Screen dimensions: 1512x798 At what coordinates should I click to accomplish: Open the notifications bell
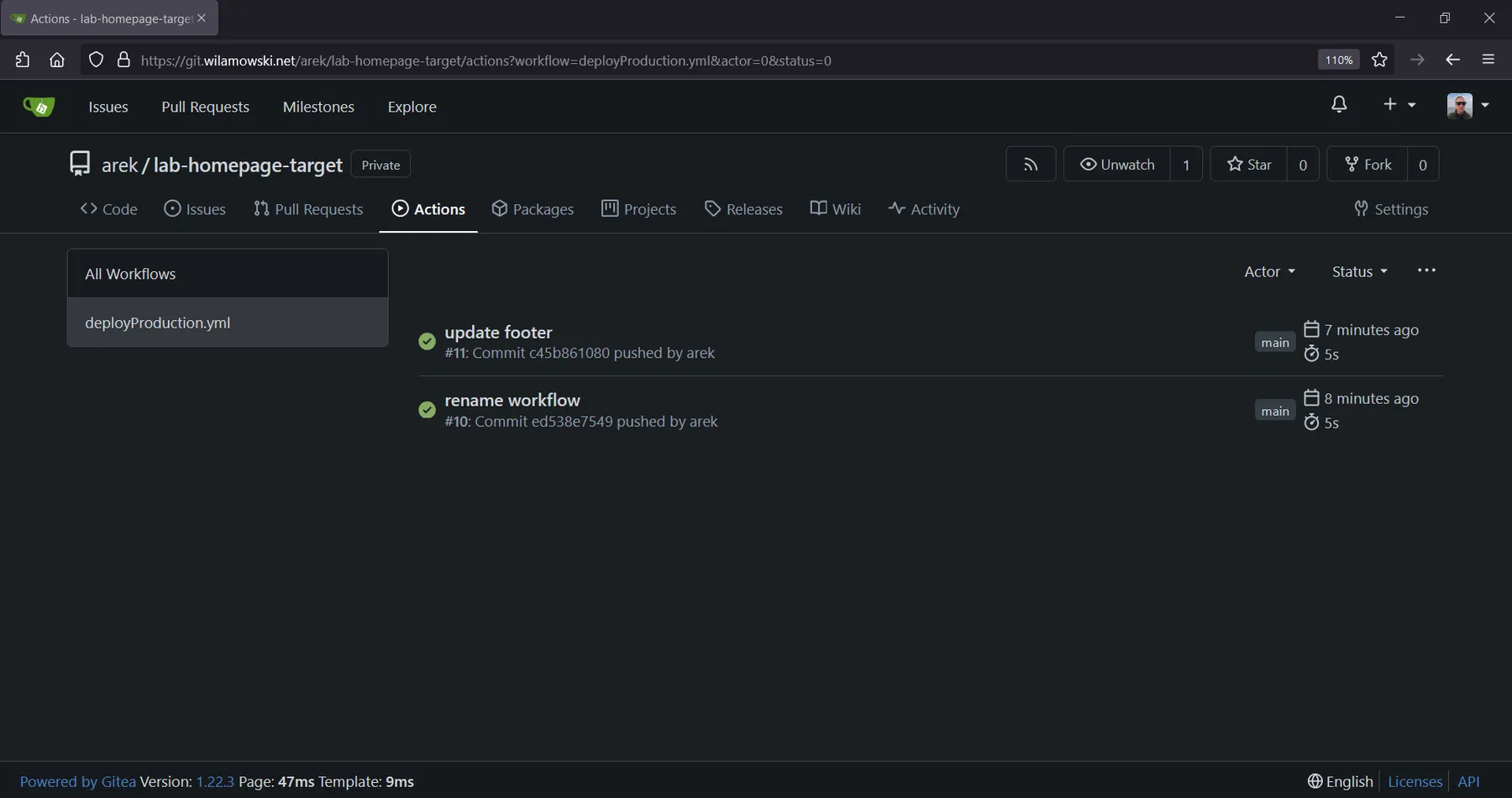point(1340,104)
